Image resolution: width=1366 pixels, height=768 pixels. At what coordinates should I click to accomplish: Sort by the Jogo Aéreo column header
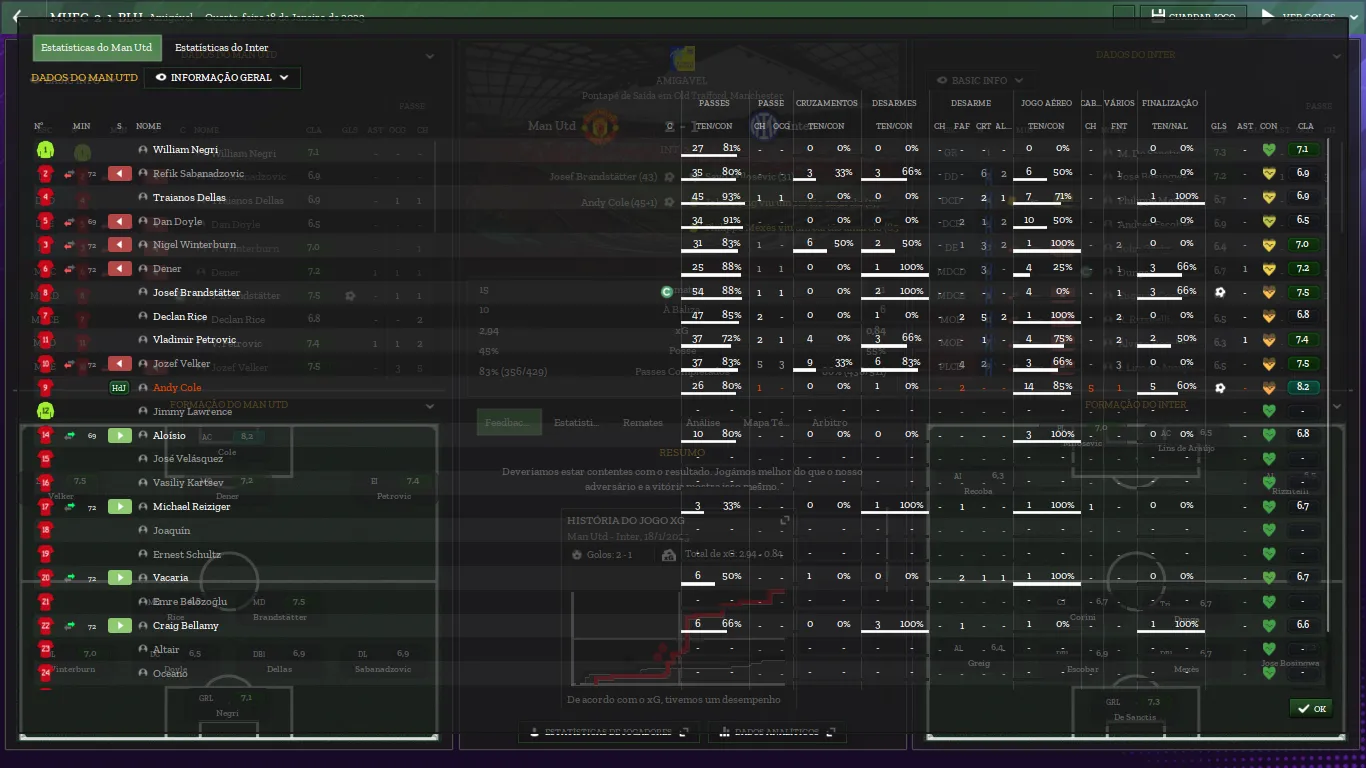(x=1046, y=103)
